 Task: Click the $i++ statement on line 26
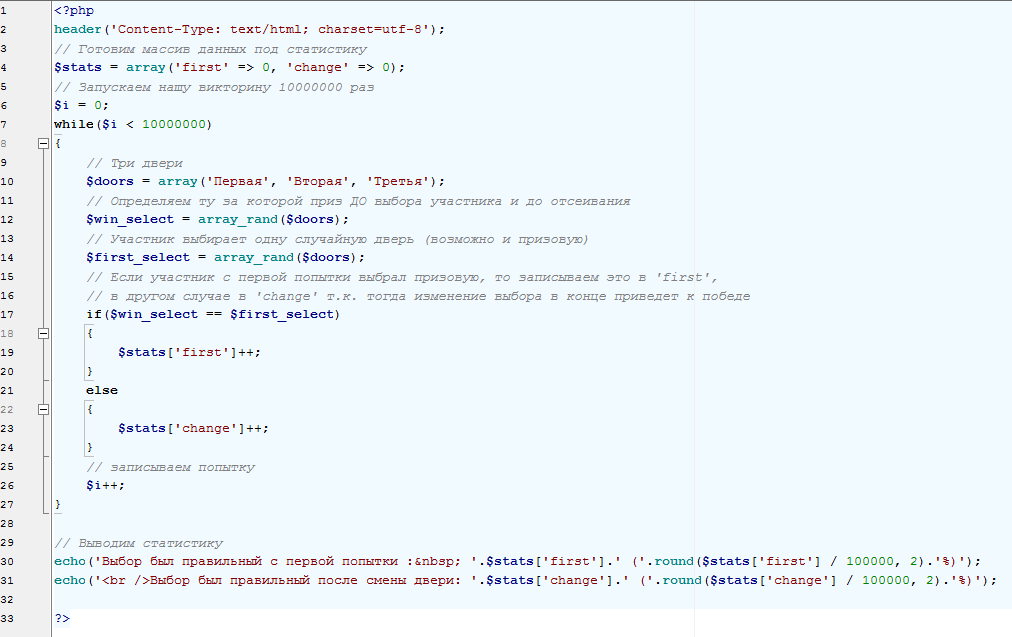(105, 485)
